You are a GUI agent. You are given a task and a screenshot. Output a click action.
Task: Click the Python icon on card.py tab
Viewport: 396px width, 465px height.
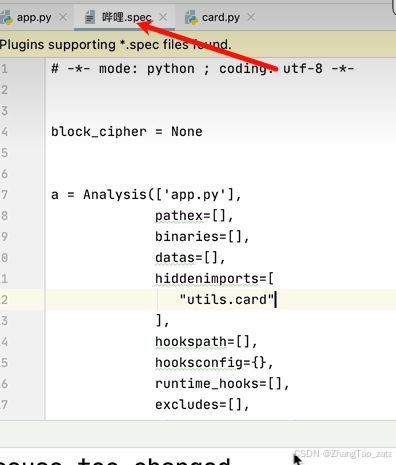point(191,18)
